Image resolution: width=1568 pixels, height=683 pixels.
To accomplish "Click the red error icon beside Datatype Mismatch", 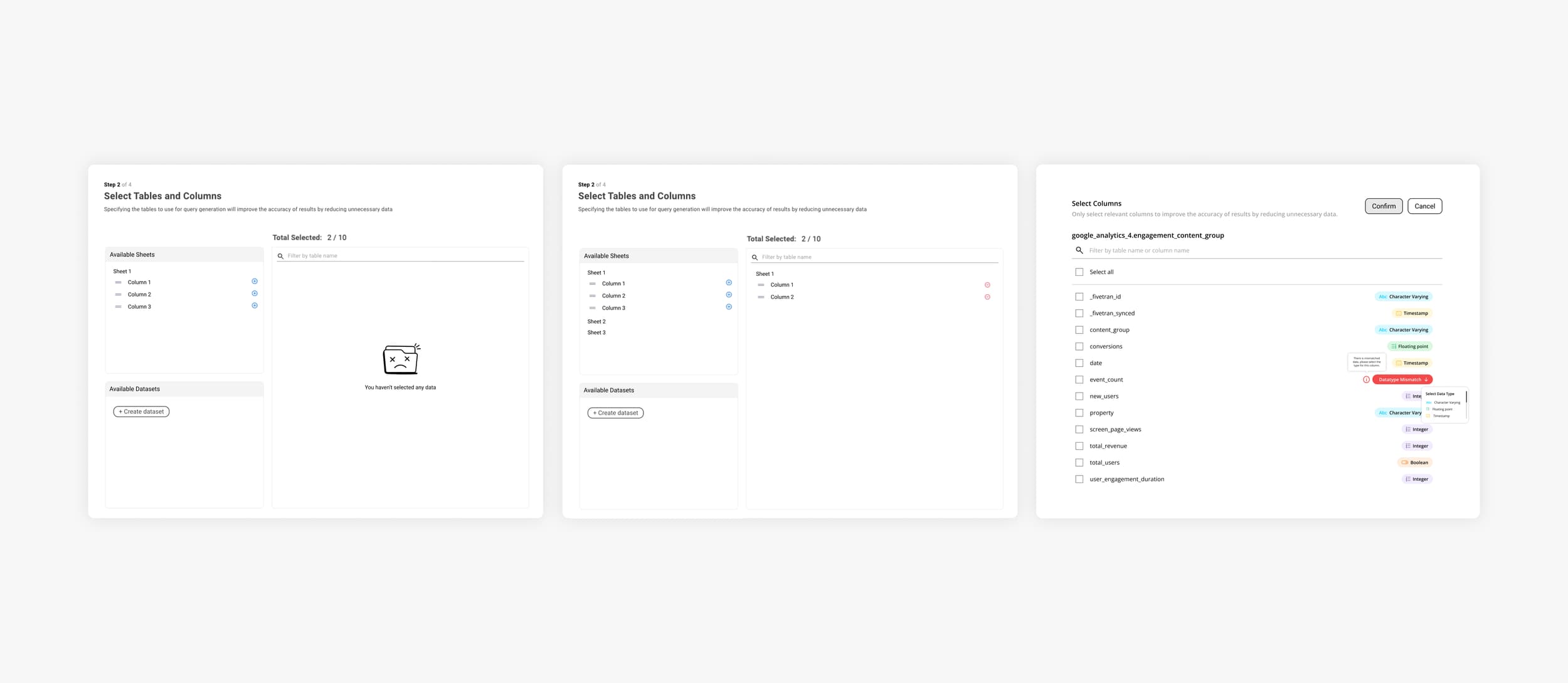I will pos(1367,379).
